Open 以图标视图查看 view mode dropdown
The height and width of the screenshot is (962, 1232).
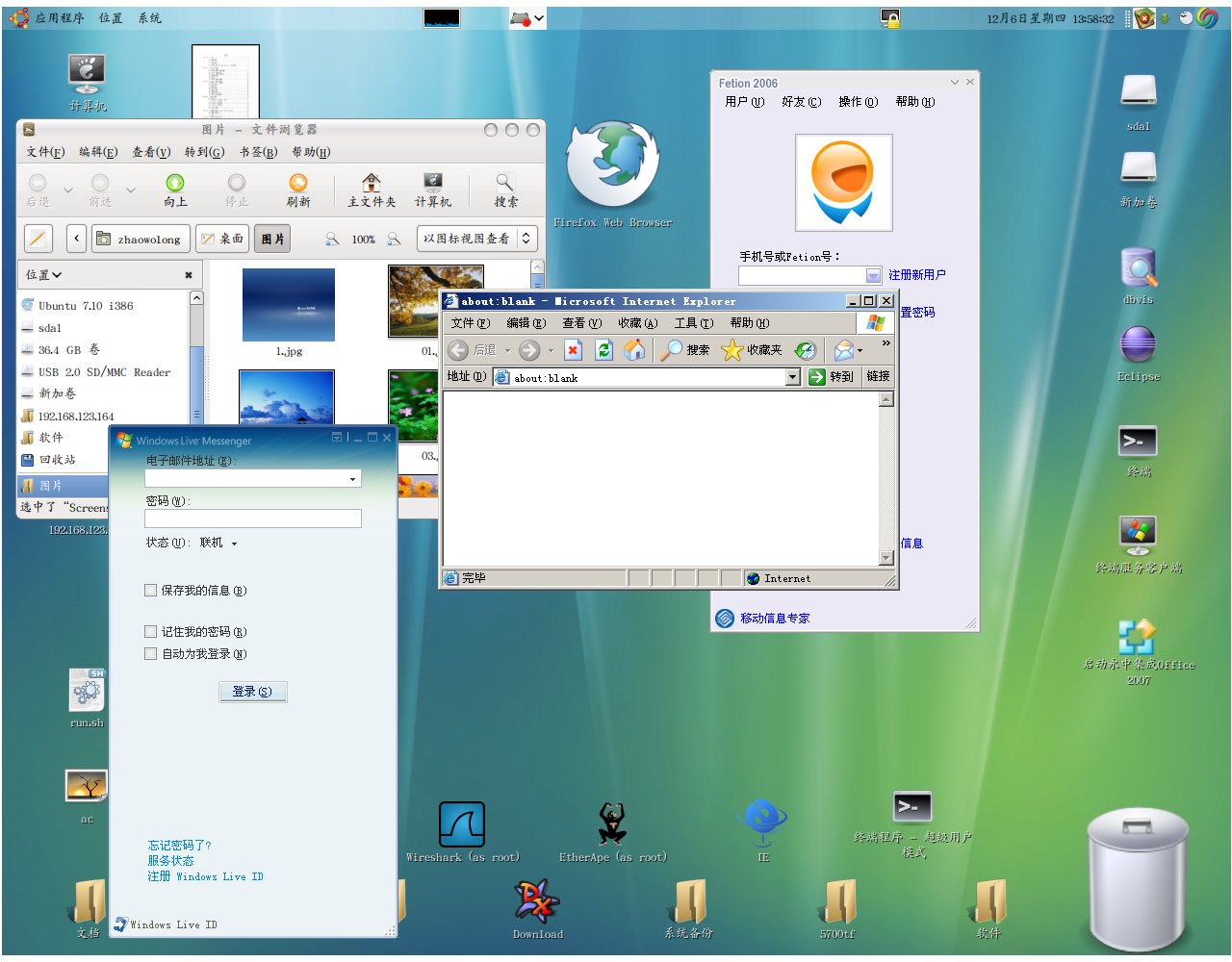click(x=477, y=239)
